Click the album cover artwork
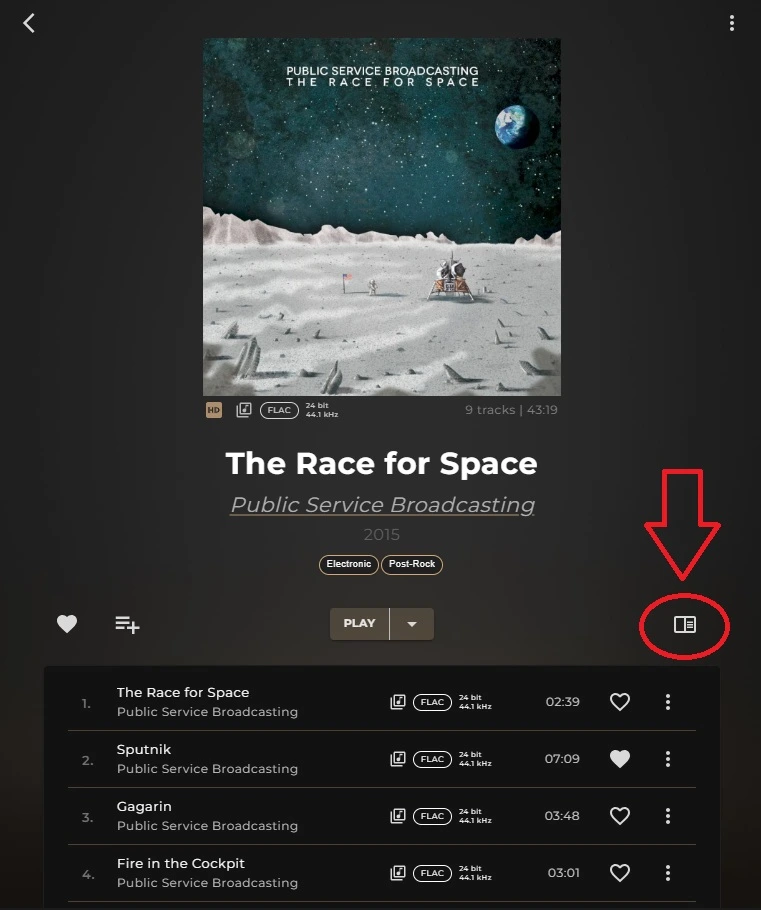This screenshot has height=910, width=761. click(381, 217)
